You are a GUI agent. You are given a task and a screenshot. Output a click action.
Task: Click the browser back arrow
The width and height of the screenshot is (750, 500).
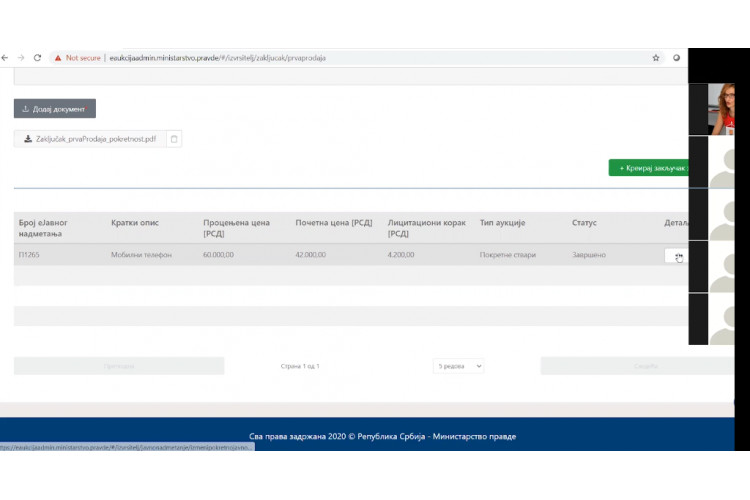coord(5,58)
